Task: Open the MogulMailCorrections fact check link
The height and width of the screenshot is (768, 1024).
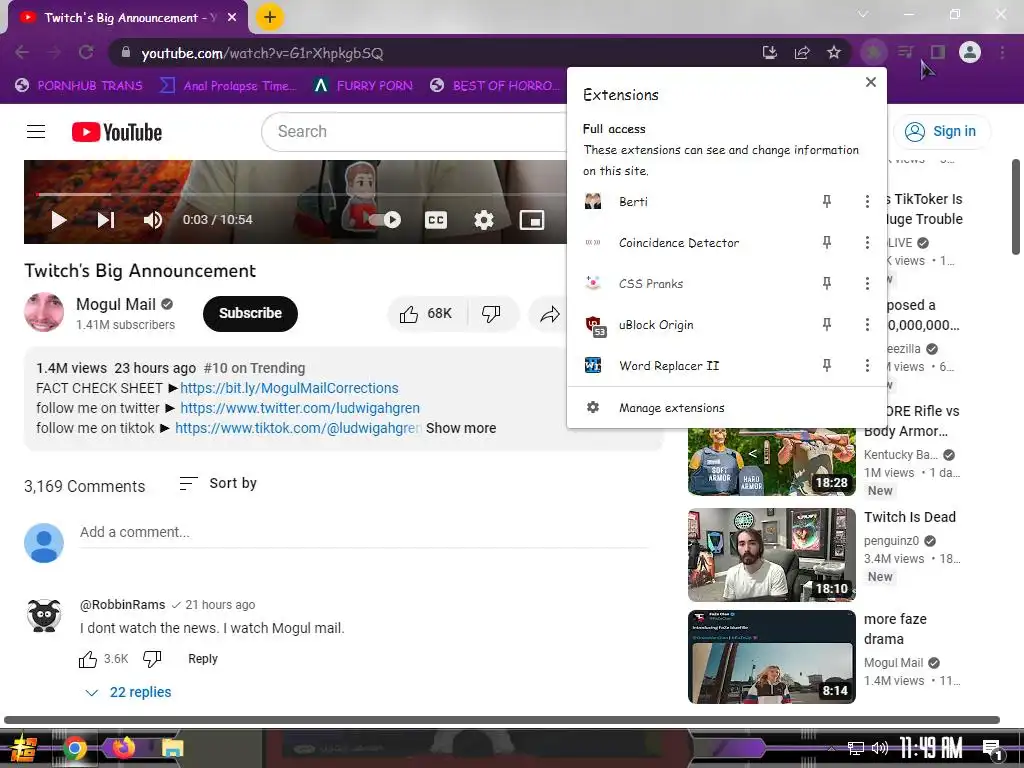Action: 289,388
